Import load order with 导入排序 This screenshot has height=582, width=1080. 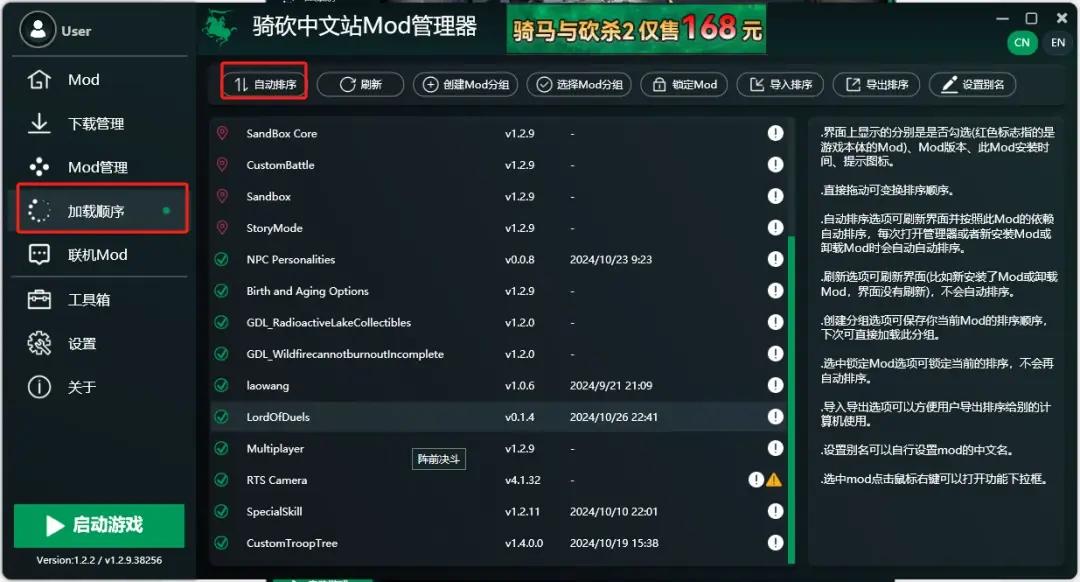(x=780, y=85)
